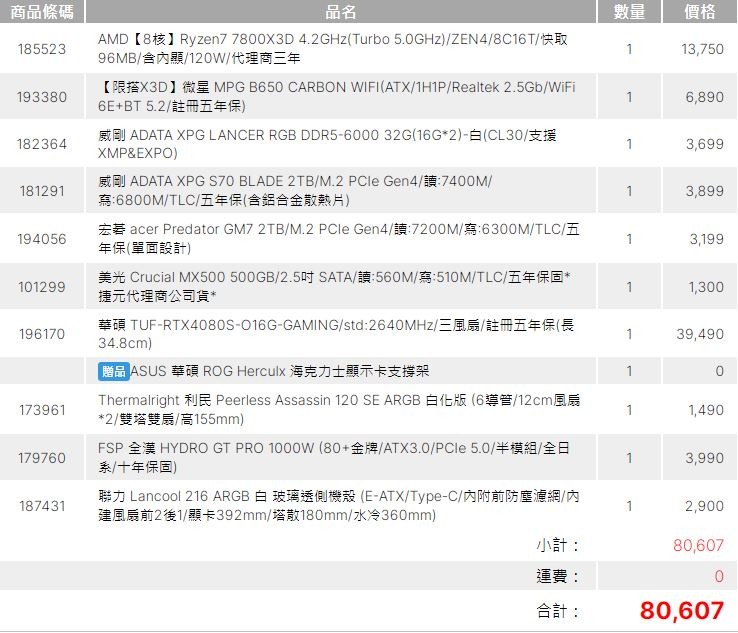Click the price 39,490
The width and height of the screenshot is (738, 633).
coord(700,334)
